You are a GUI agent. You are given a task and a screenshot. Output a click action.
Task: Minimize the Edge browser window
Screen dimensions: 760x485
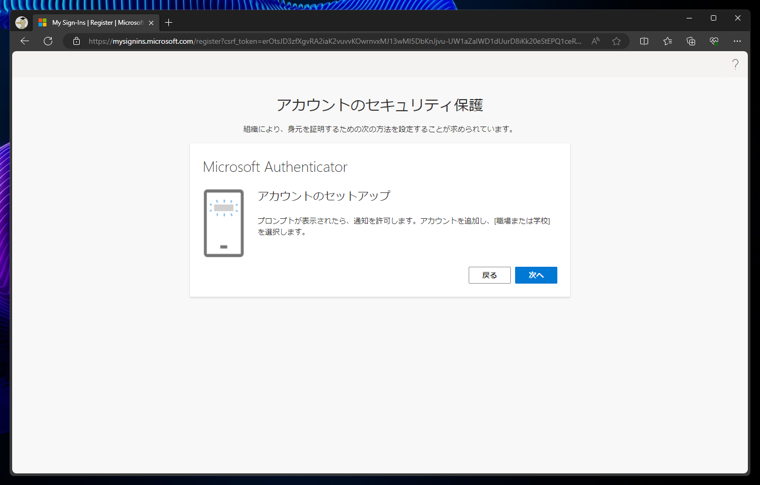pos(689,18)
